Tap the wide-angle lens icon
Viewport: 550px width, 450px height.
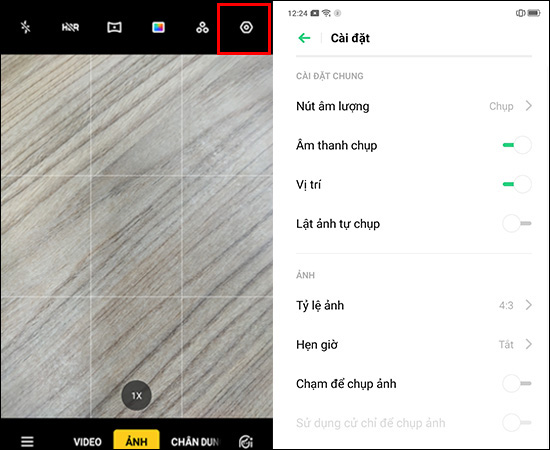tap(114, 27)
